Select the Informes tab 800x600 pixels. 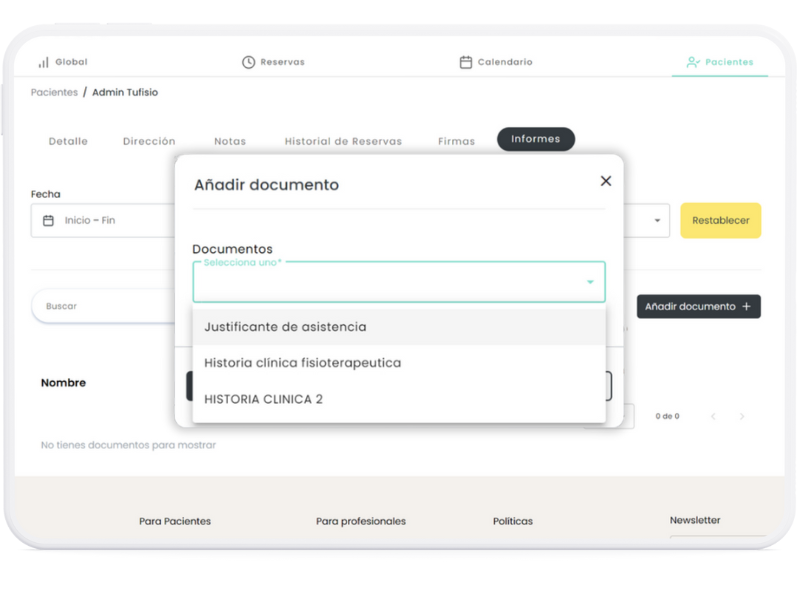click(536, 139)
